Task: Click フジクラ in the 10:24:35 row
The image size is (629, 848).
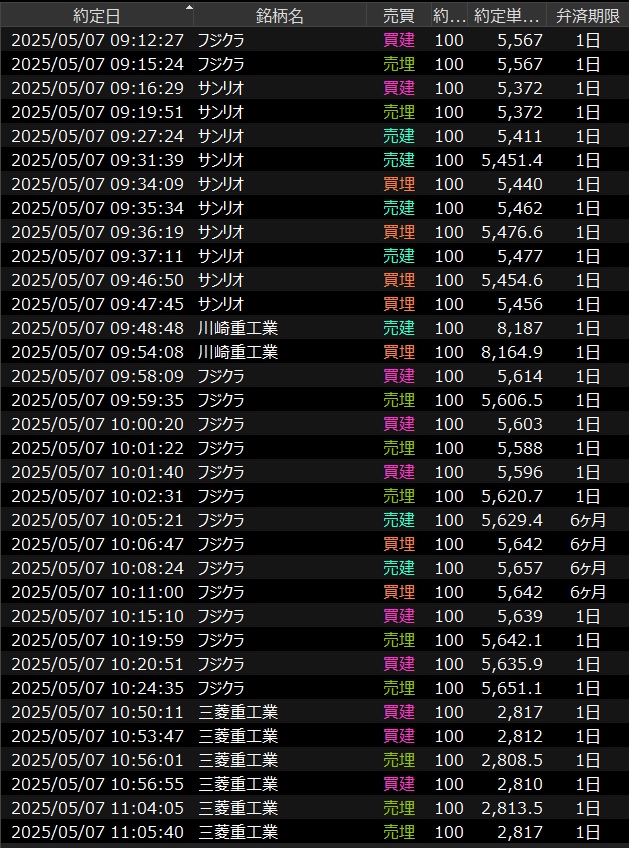Action: [221, 687]
